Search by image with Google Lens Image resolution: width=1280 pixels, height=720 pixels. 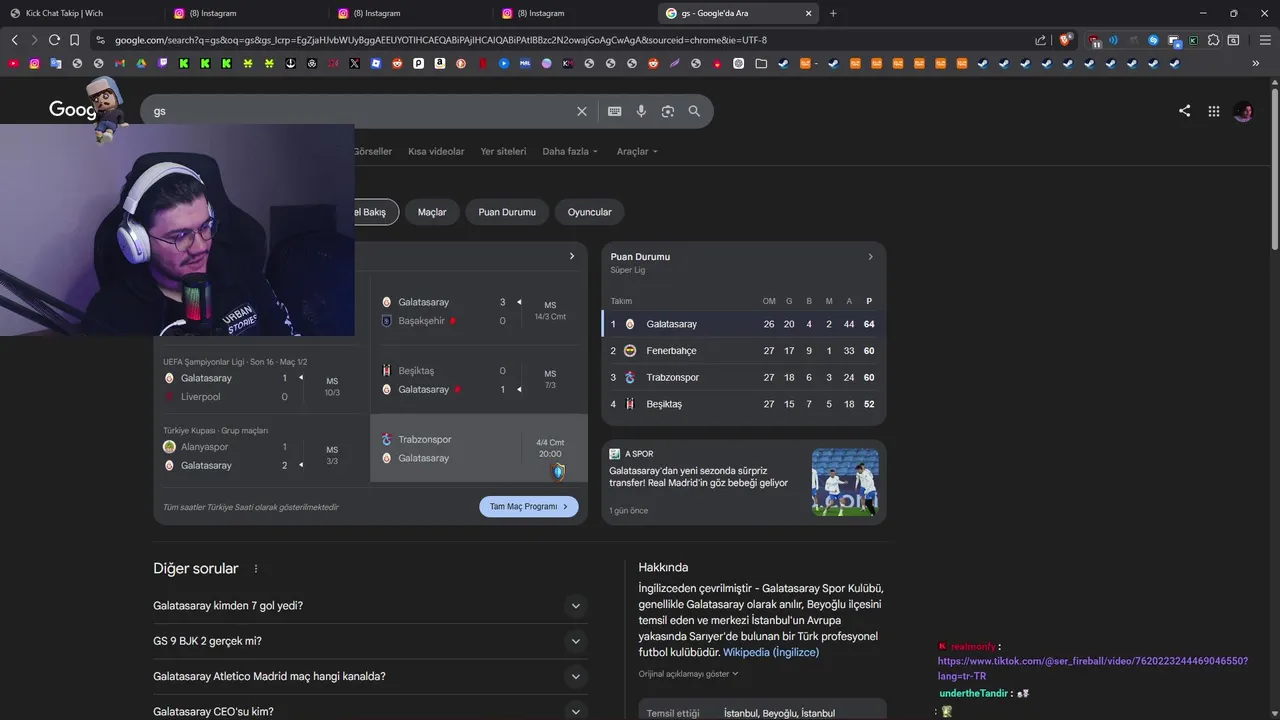pyautogui.click(x=668, y=111)
